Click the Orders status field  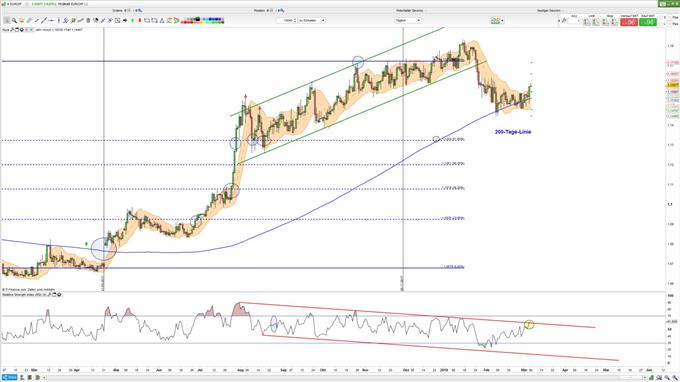pyautogui.click(x=127, y=10)
